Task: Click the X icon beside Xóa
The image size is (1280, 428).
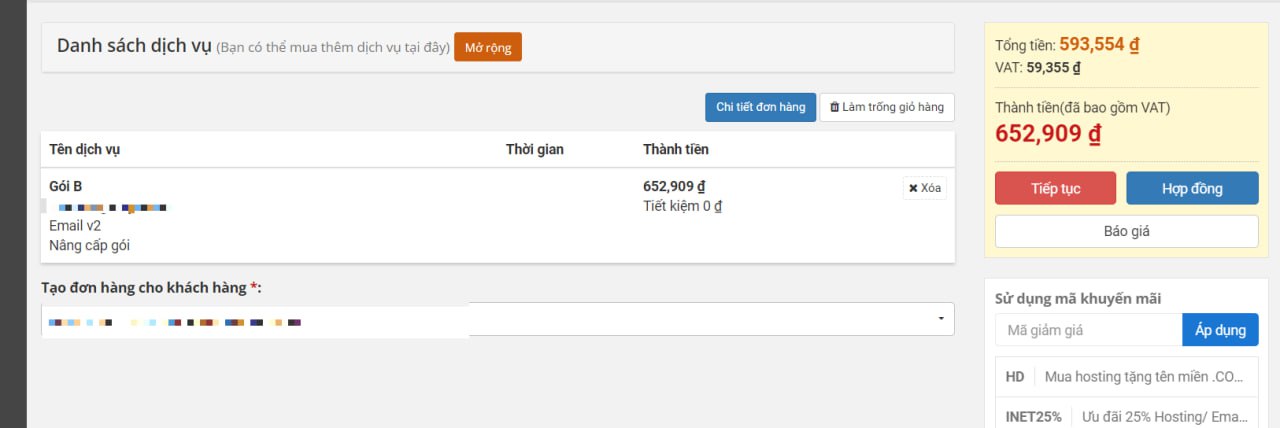Action: pyautogui.click(x=913, y=188)
